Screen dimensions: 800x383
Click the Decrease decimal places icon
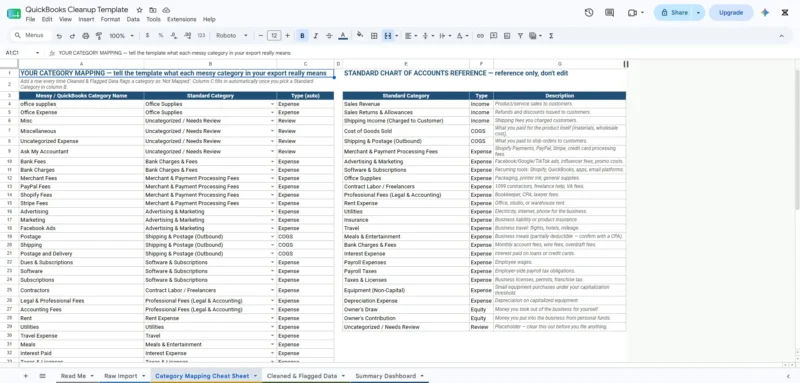pos(174,36)
